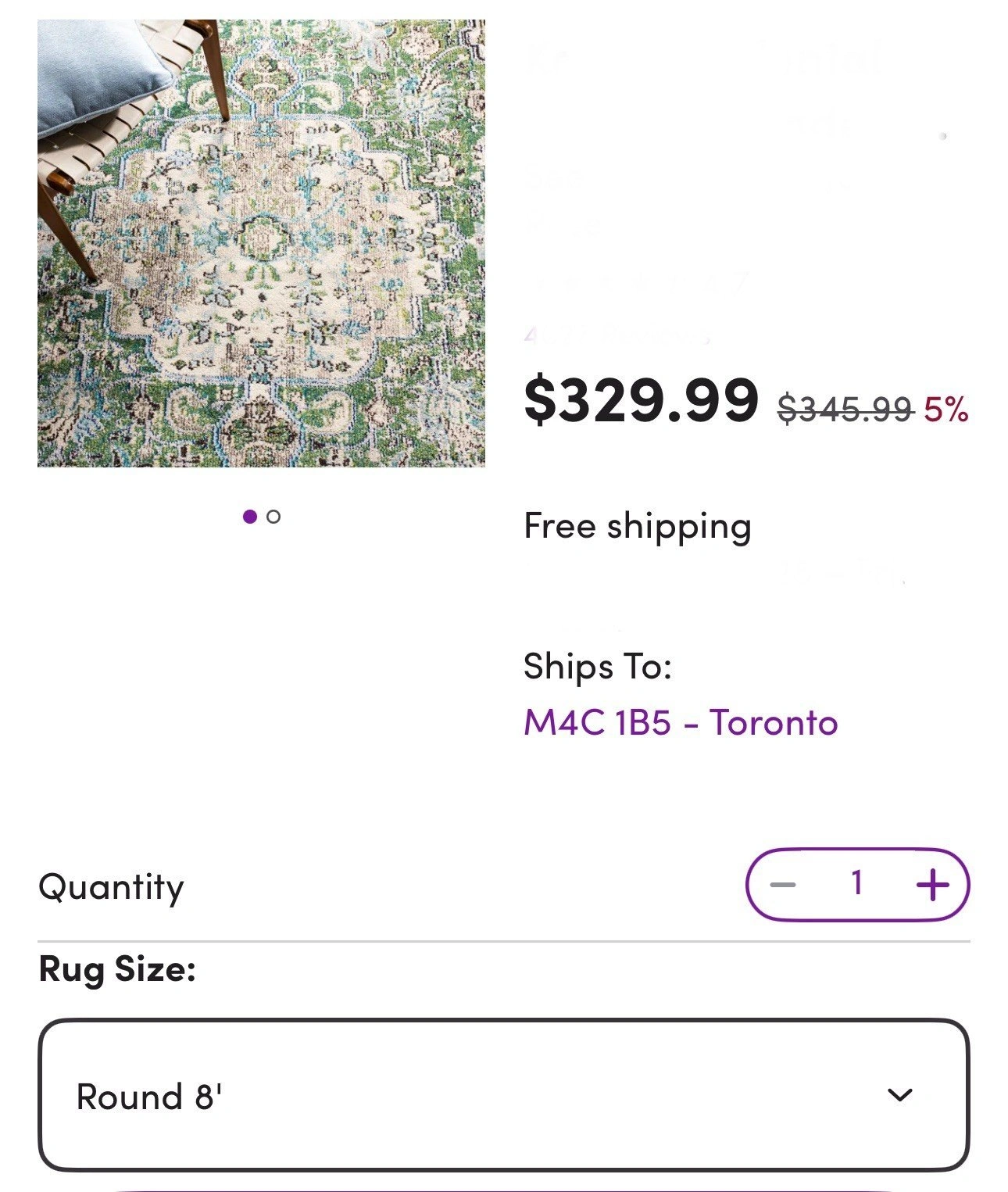This screenshot has width=1008, height=1192.
Task: Click the Ships To: label
Action: [598, 667]
